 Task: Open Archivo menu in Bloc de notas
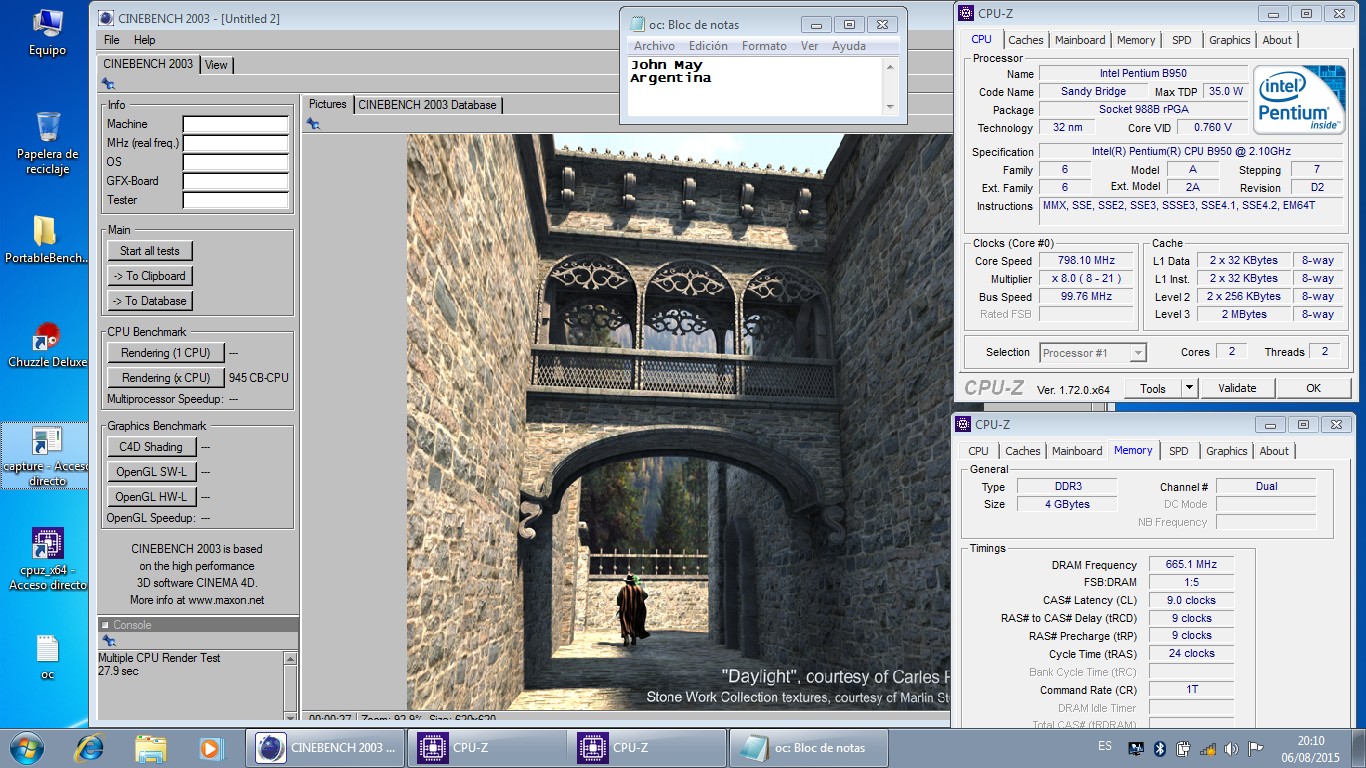(x=654, y=46)
